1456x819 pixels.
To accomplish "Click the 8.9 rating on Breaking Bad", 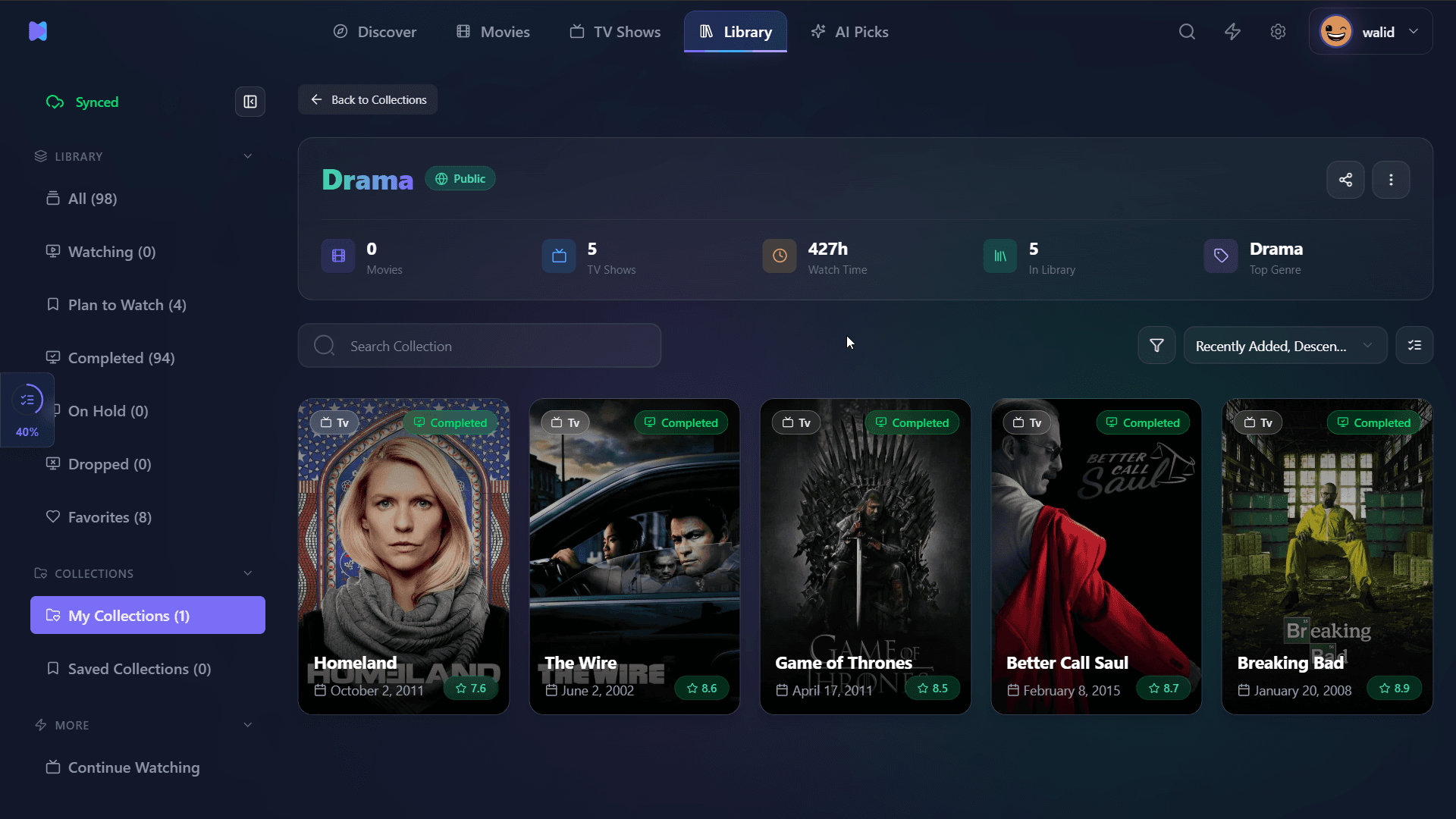I will point(1394,689).
